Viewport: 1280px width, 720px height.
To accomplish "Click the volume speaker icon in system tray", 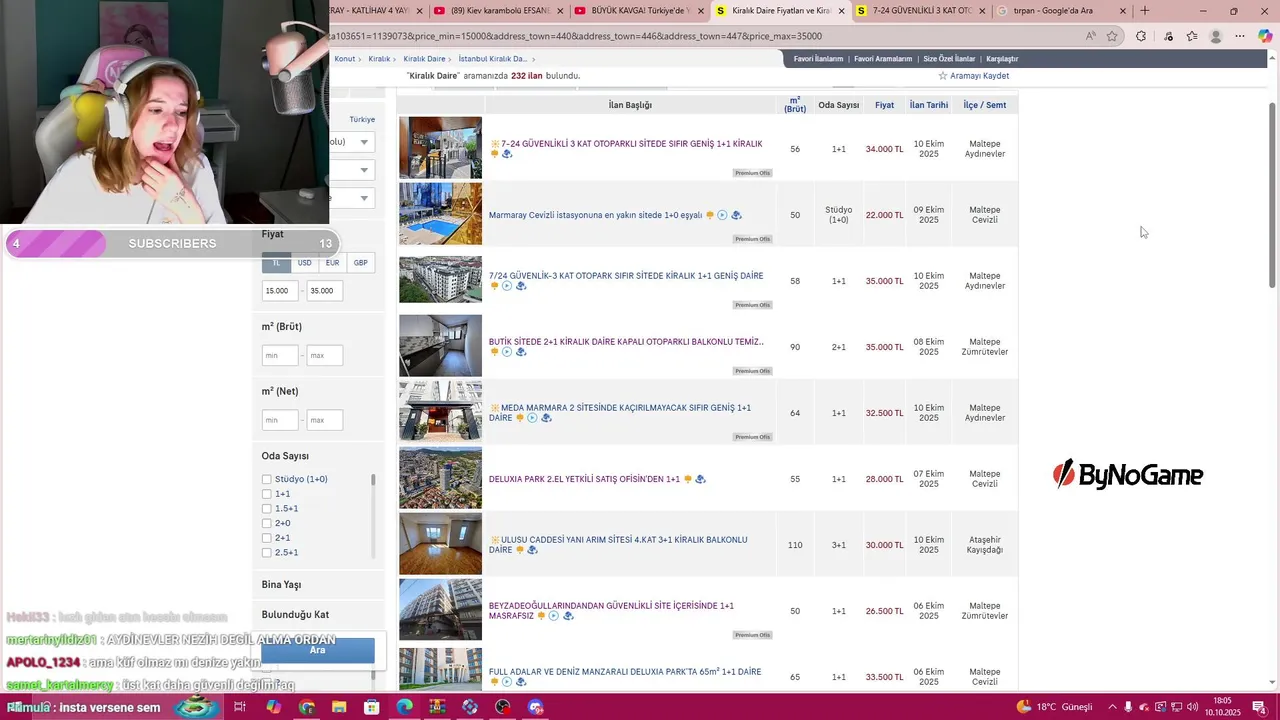I will click(1193, 707).
